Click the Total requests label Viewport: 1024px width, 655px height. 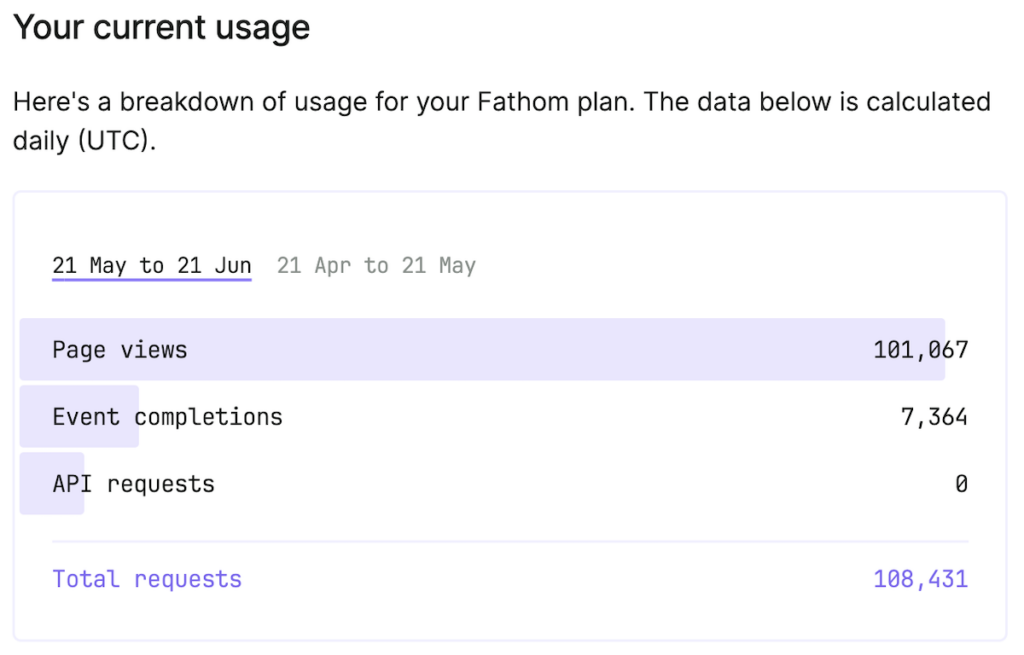tap(147, 579)
